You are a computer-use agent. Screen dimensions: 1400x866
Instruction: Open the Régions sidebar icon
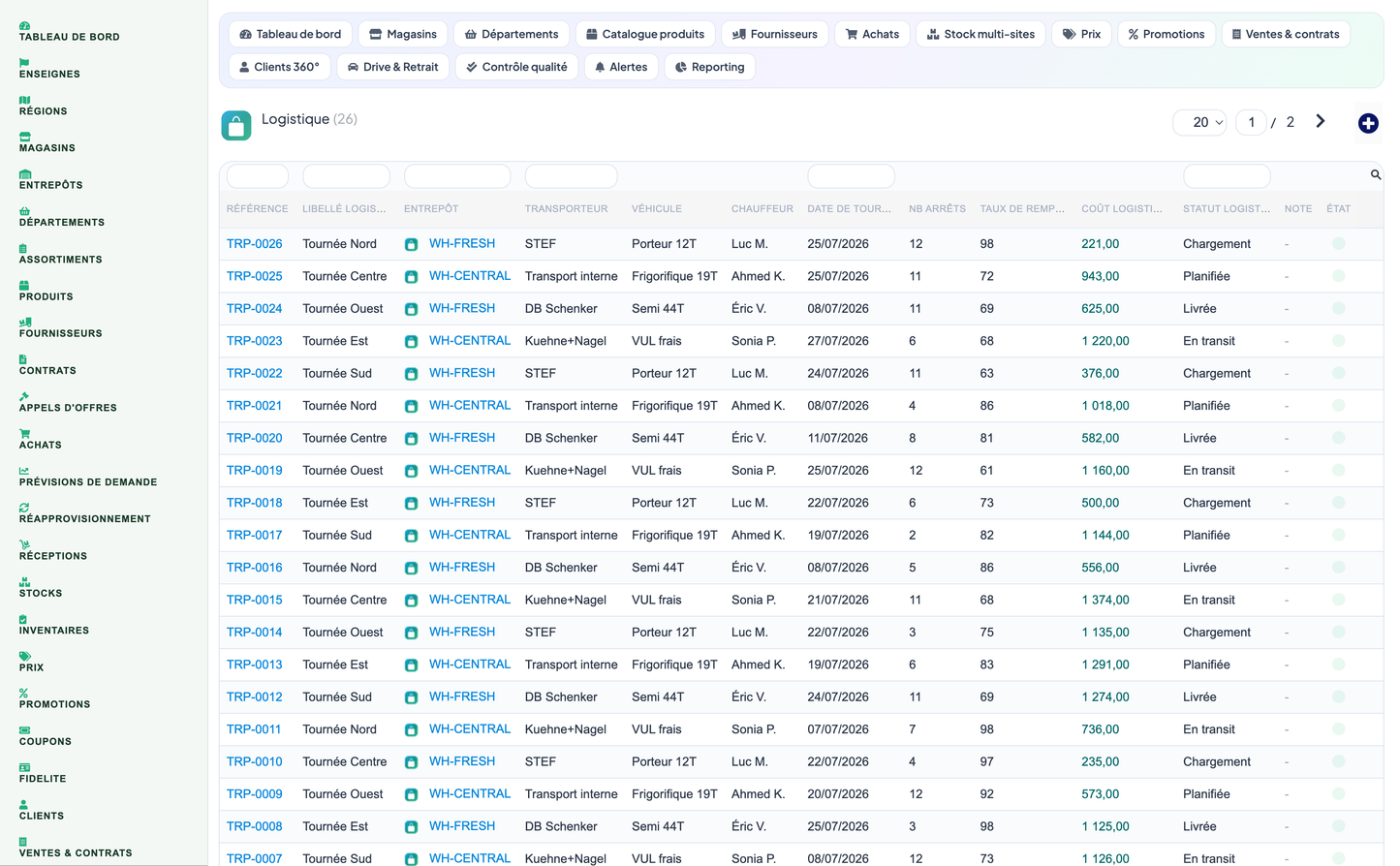24,100
